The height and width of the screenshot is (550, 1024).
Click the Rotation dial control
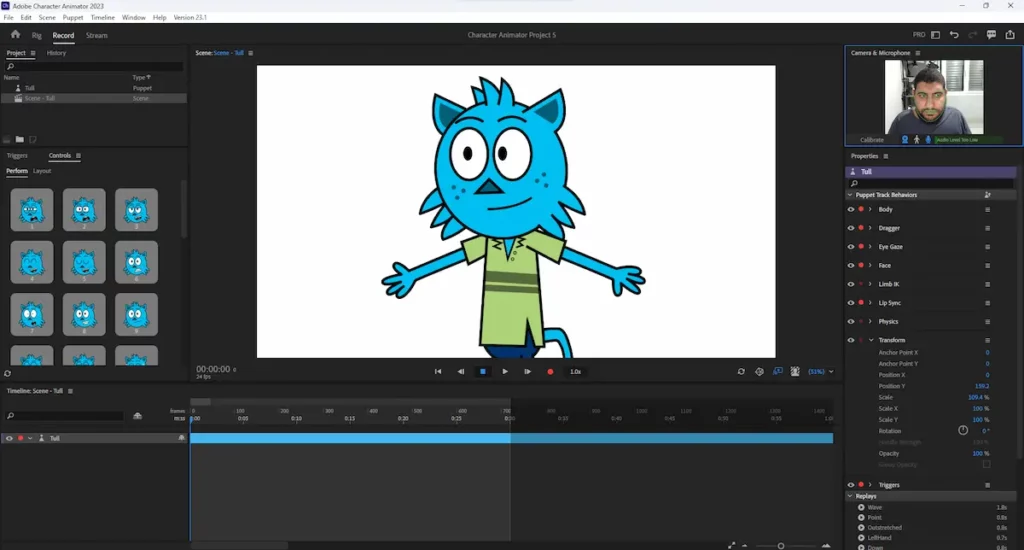963,430
